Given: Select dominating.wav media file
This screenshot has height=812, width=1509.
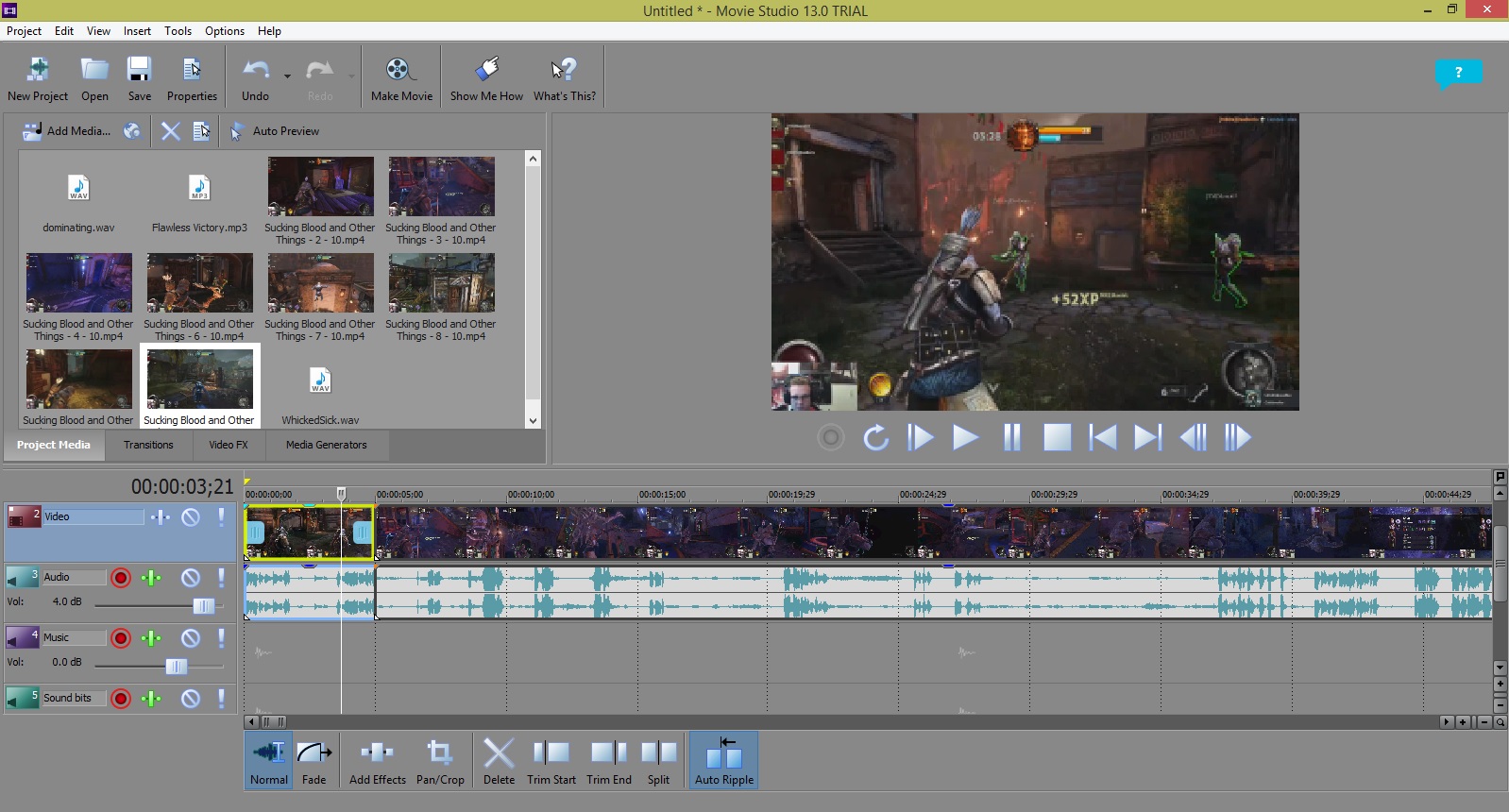Looking at the screenshot, I should click(x=78, y=201).
